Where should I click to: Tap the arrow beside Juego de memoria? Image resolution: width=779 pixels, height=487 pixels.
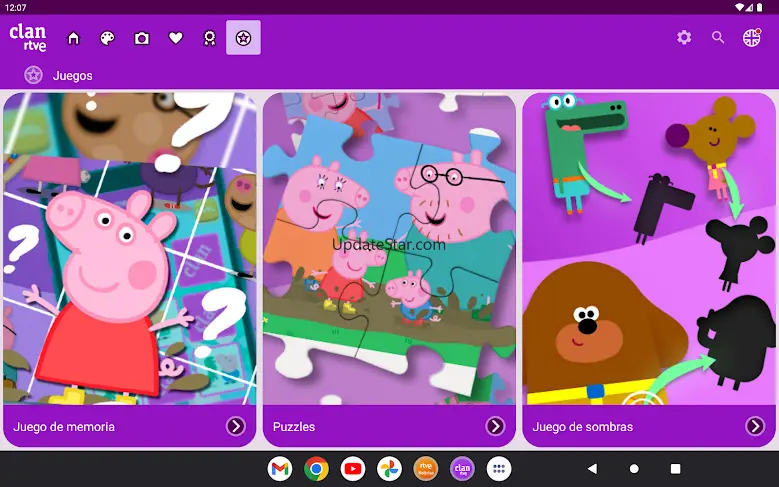tap(235, 426)
